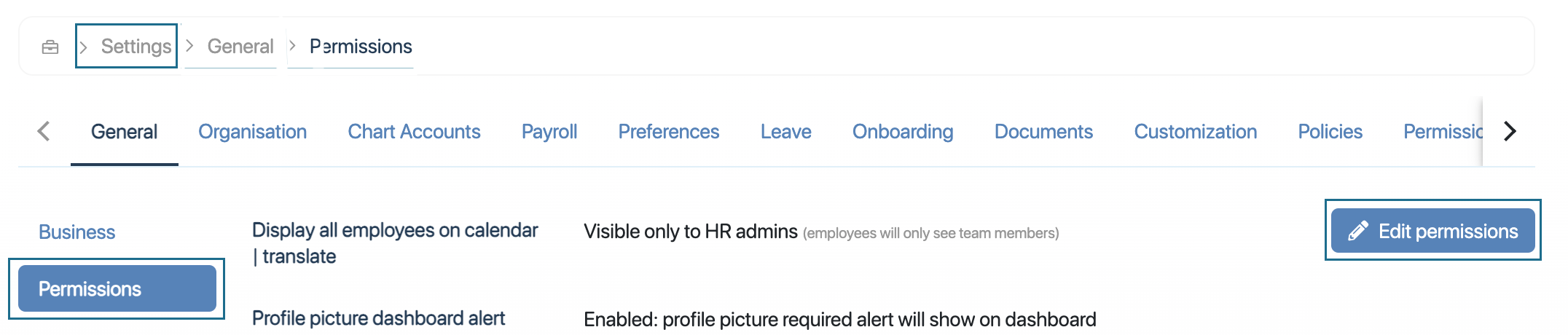Open Settings in the breadcrumb
1568x335 pixels.
[x=136, y=47]
